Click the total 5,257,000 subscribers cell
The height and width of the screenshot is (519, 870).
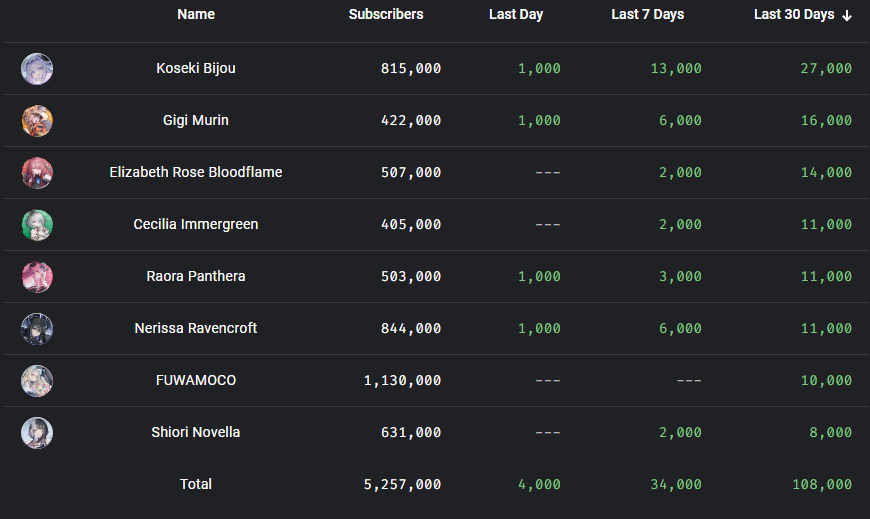point(402,484)
